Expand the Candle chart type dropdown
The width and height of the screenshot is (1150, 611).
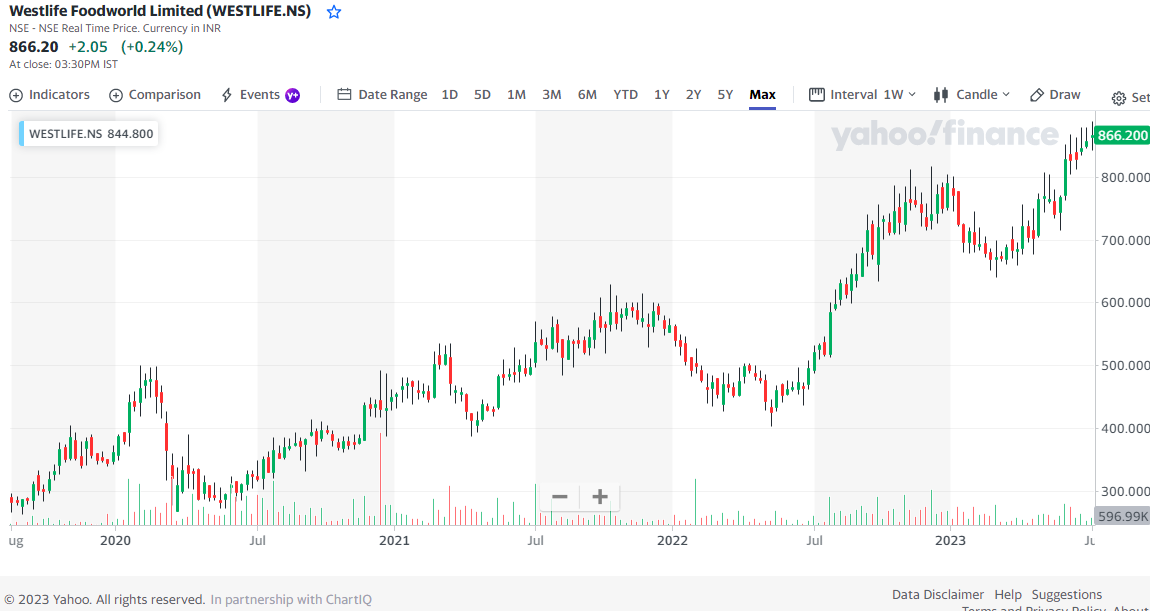coord(972,95)
